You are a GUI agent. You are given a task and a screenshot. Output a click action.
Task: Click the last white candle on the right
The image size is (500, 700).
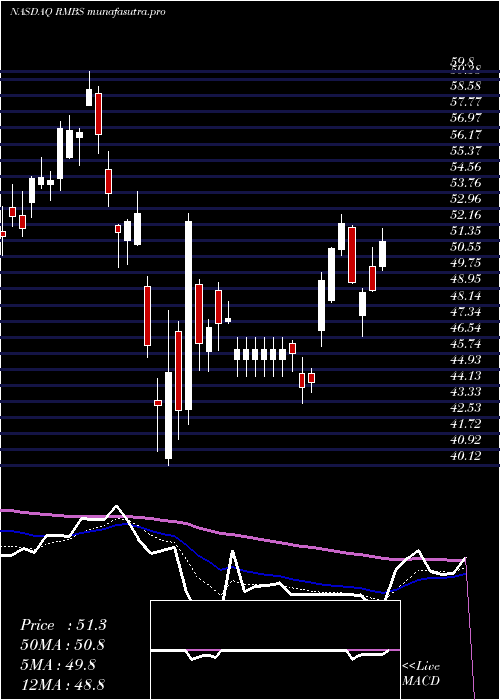coord(383,254)
